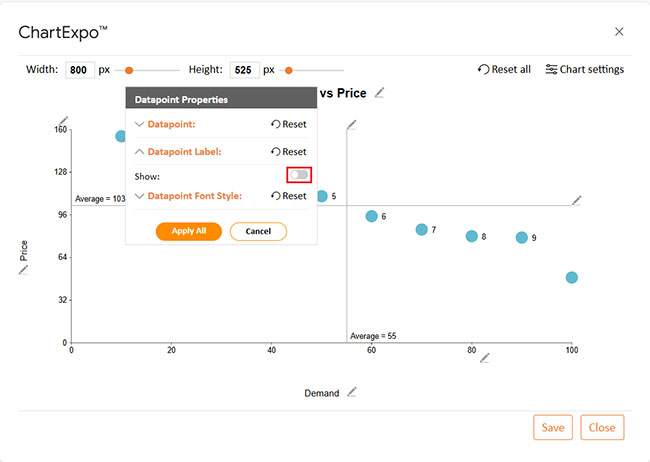This screenshot has height=462, width=650.
Task: Edit the vertical average line via its pencil
Action: pos(352,124)
